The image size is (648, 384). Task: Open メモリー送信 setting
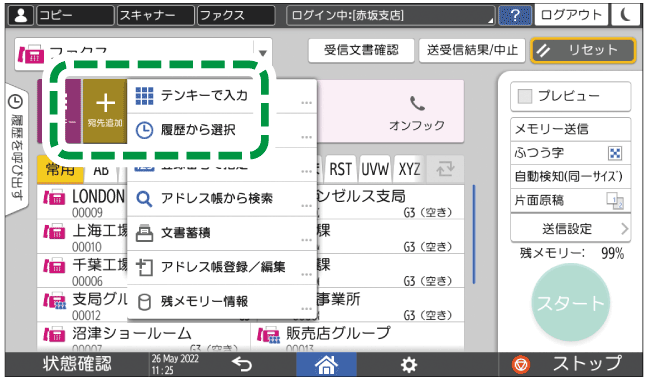tap(570, 129)
